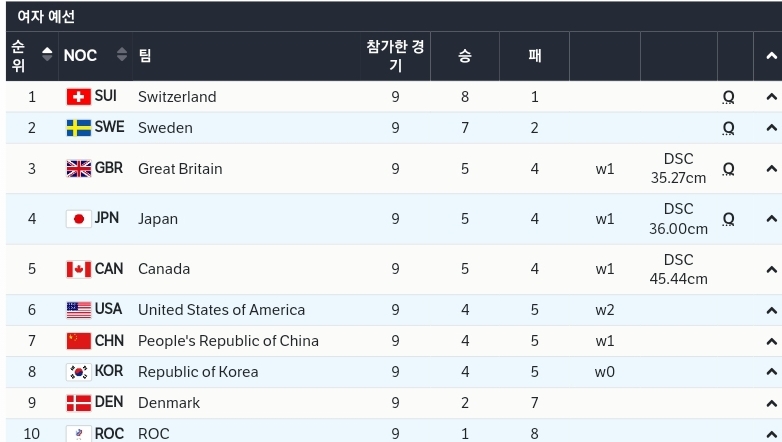This screenshot has height=442, width=782.
Task: Click the Great Britain flag icon
Action: 79,169
